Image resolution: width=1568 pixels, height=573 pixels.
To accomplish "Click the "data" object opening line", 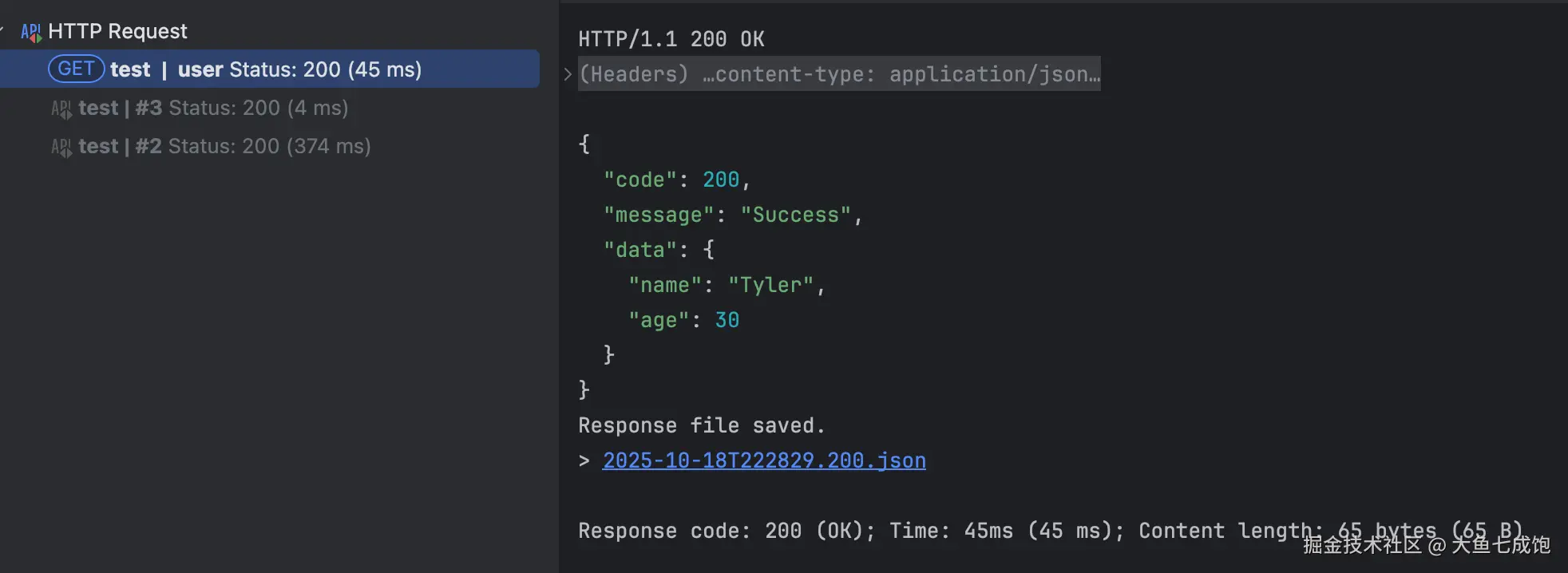I will [x=659, y=250].
